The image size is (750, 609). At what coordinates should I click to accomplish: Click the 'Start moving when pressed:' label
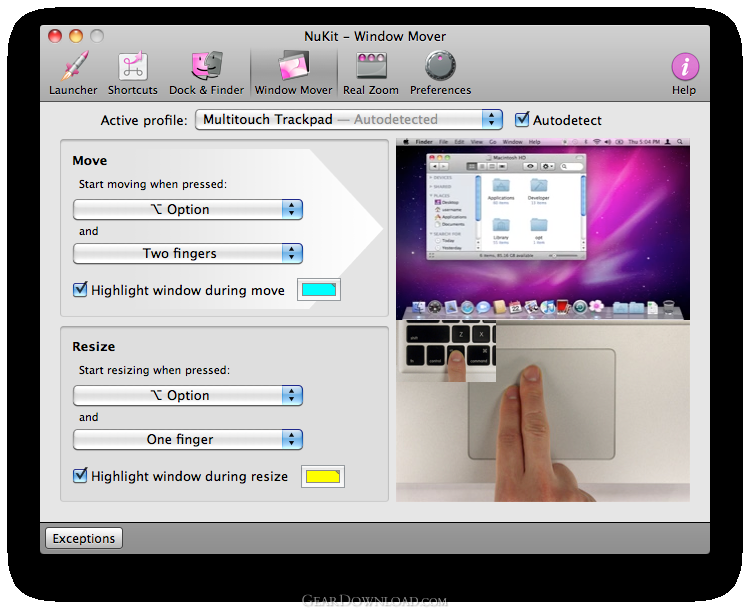153,184
